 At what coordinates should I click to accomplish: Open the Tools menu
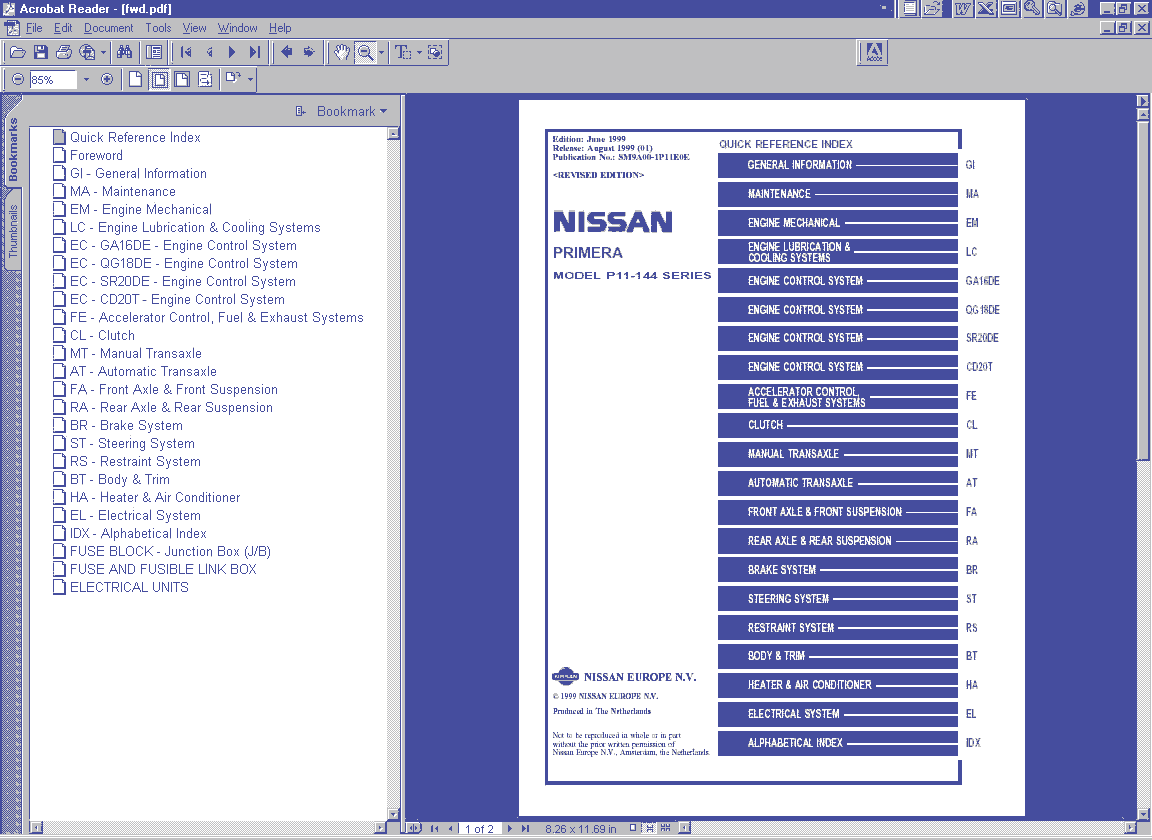point(158,28)
